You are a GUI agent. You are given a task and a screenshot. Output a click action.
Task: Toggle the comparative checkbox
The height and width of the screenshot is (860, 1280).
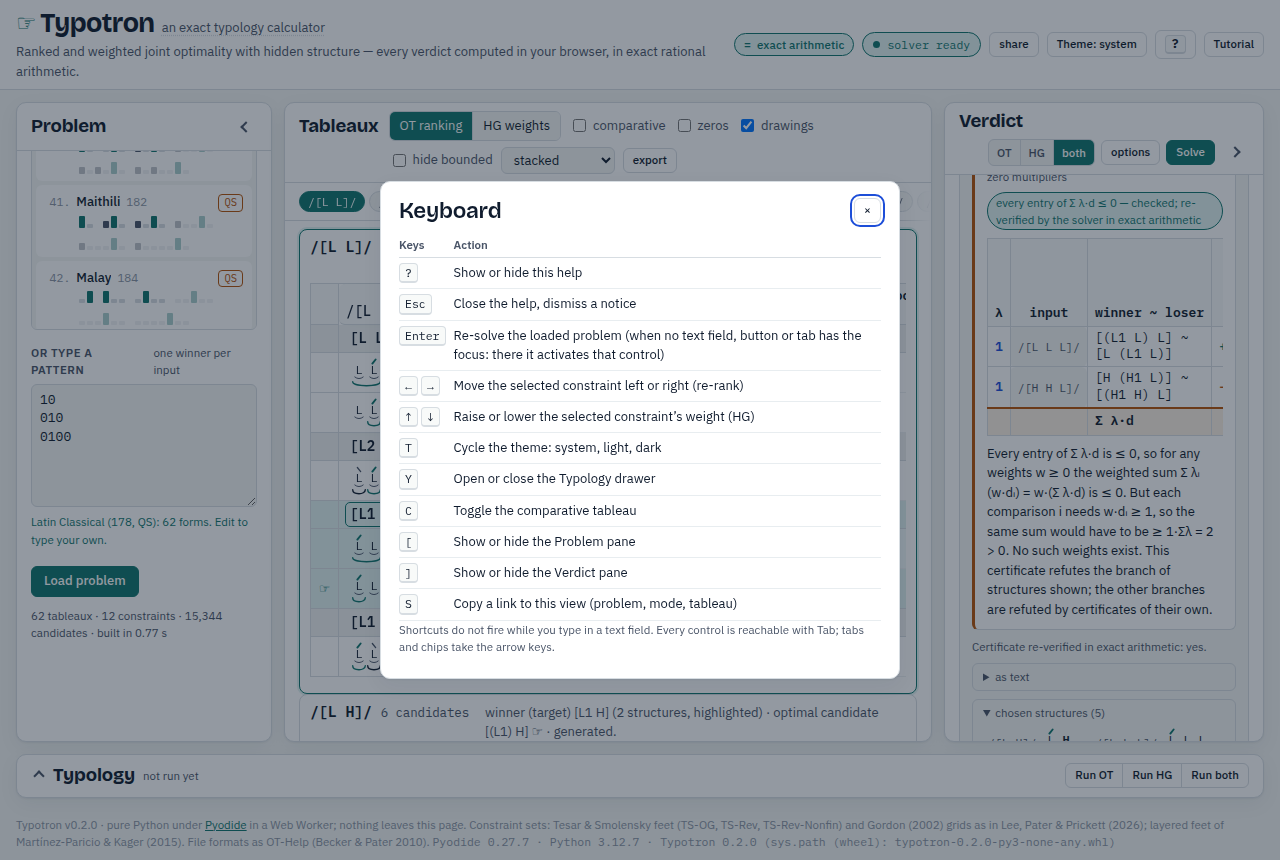[579, 126]
